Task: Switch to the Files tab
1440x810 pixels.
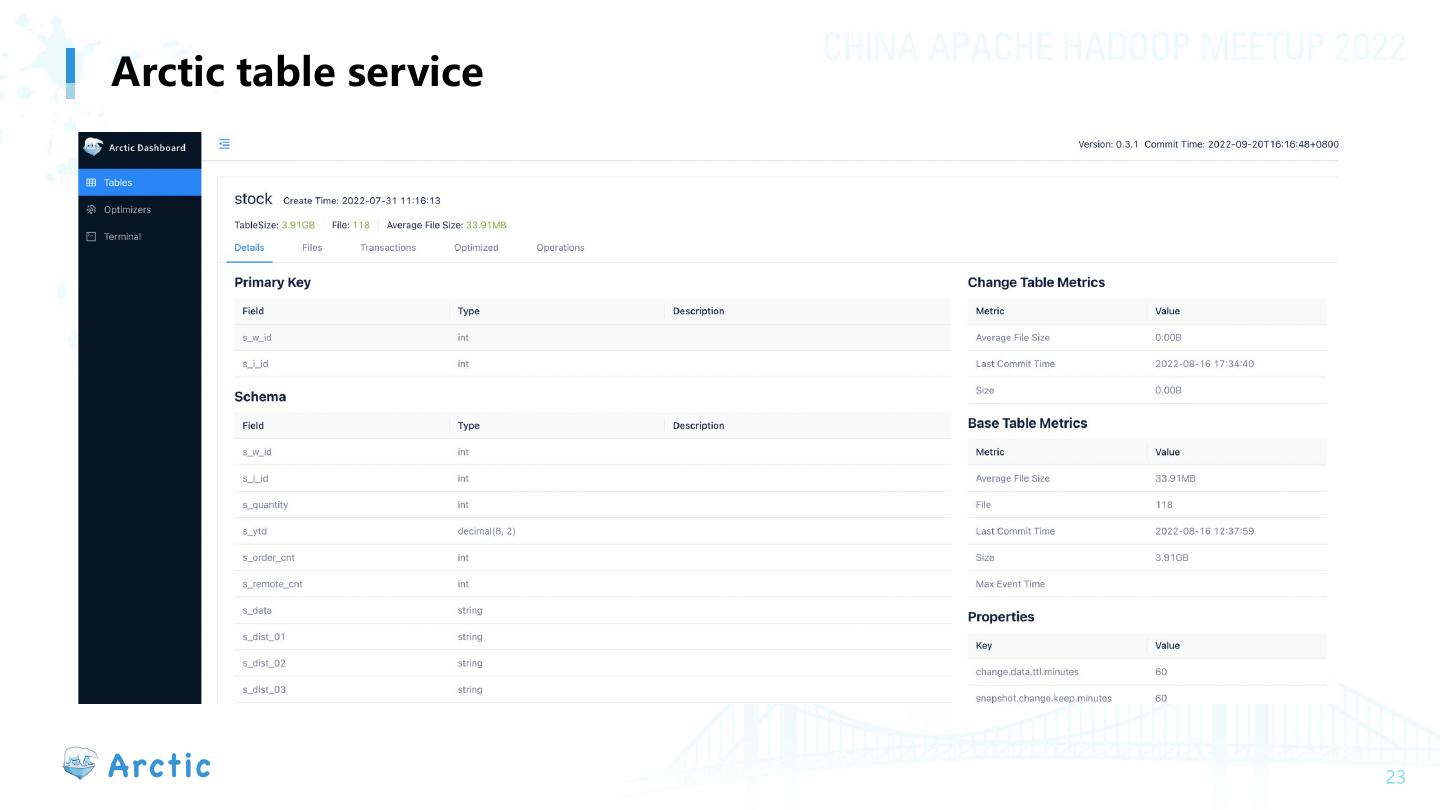Action: (312, 248)
